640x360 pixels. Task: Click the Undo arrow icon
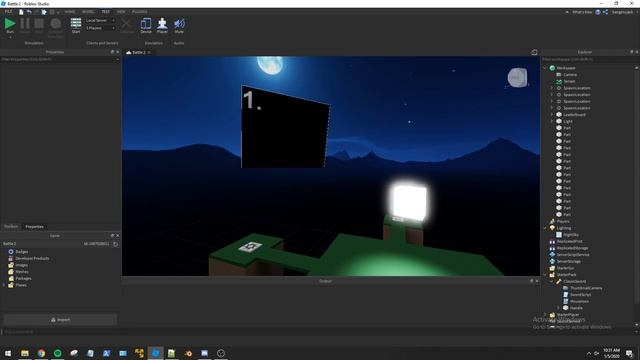[x=29, y=12]
